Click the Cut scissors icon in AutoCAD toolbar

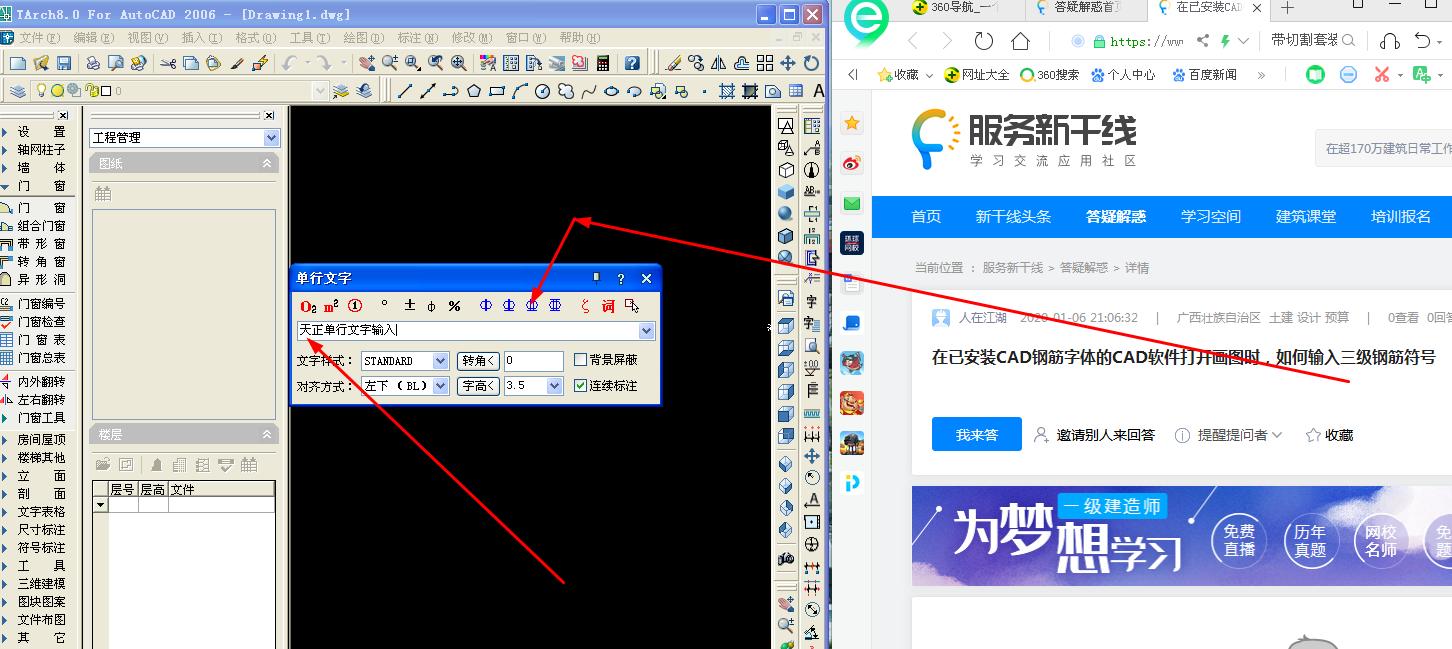[x=167, y=63]
